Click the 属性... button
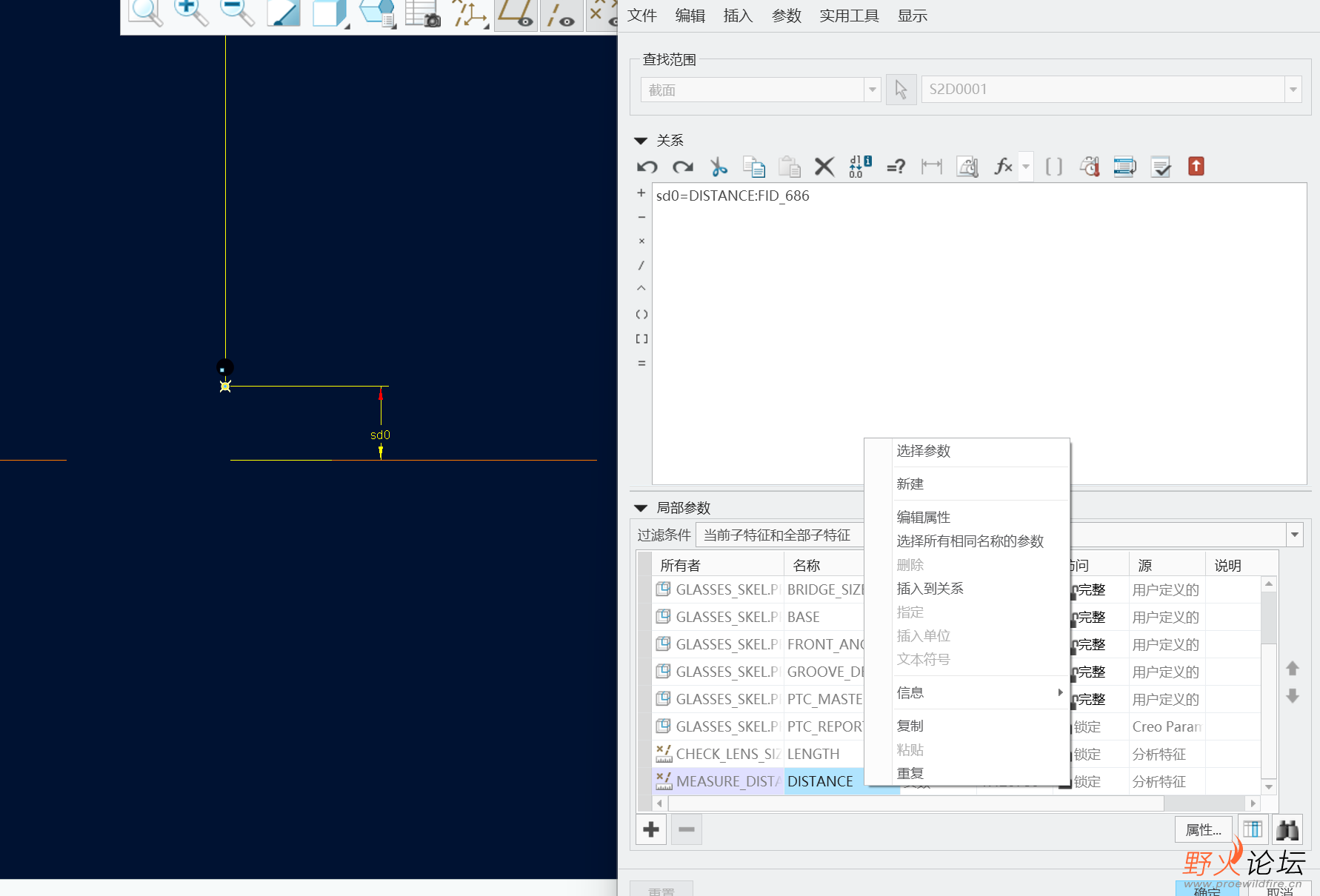The width and height of the screenshot is (1320, 896). click(x=1203, y=829)
